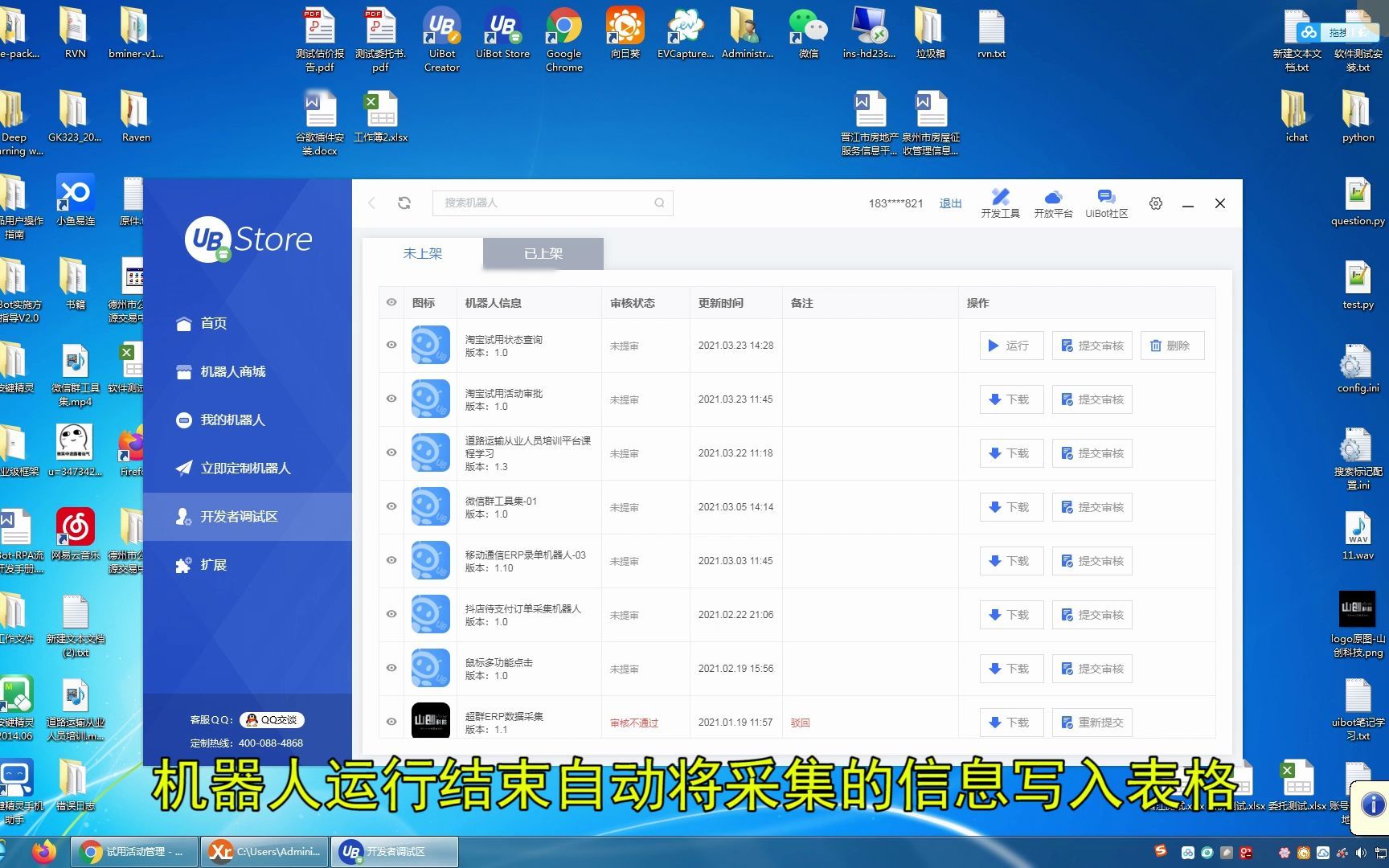Click the 更新时间 column header
1389x868 pixels.
720,303
